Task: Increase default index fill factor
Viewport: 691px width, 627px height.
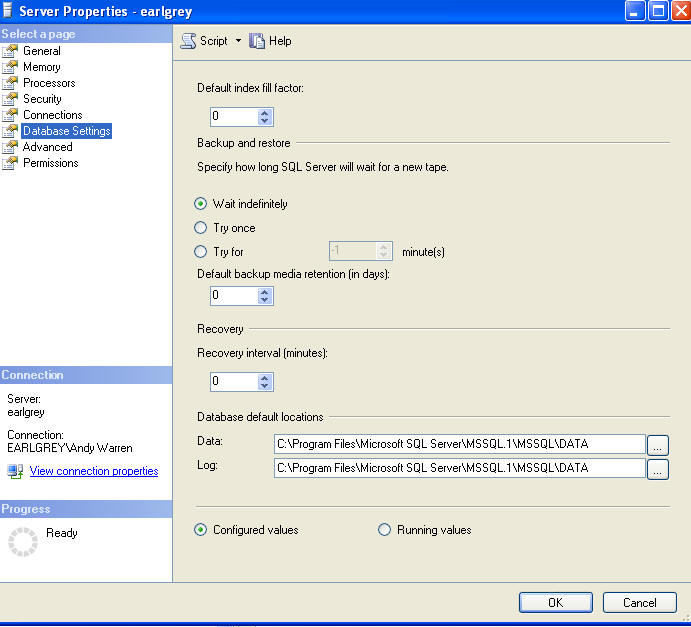Action: [x=264, y=113]
